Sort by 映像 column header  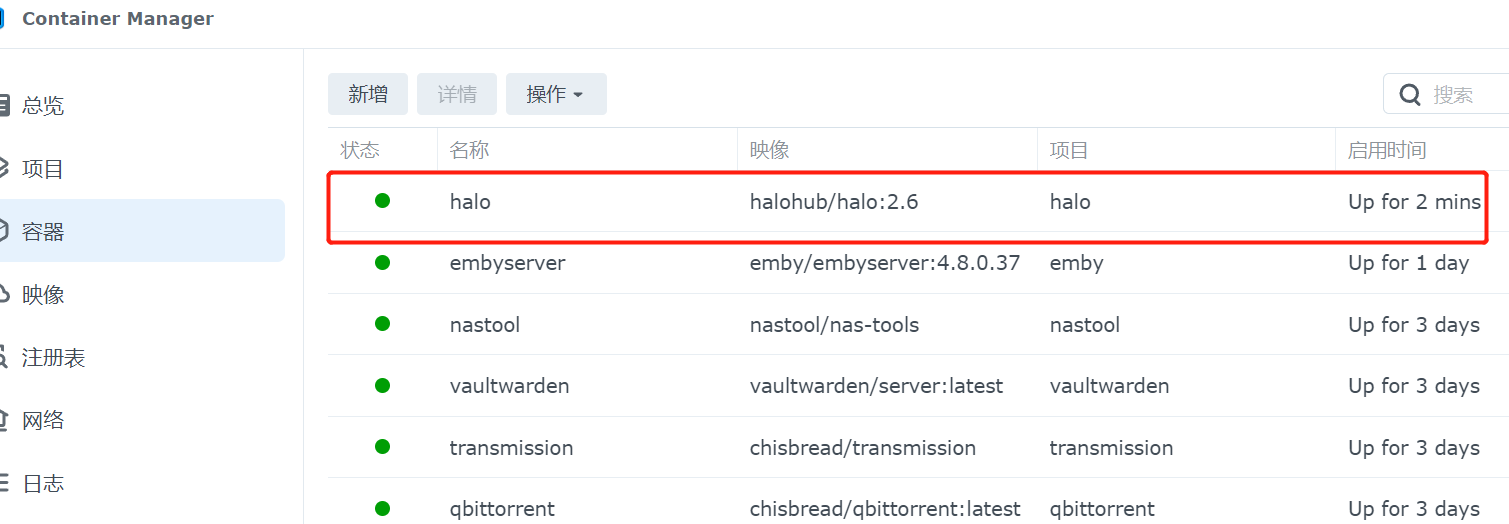(769, 150)
